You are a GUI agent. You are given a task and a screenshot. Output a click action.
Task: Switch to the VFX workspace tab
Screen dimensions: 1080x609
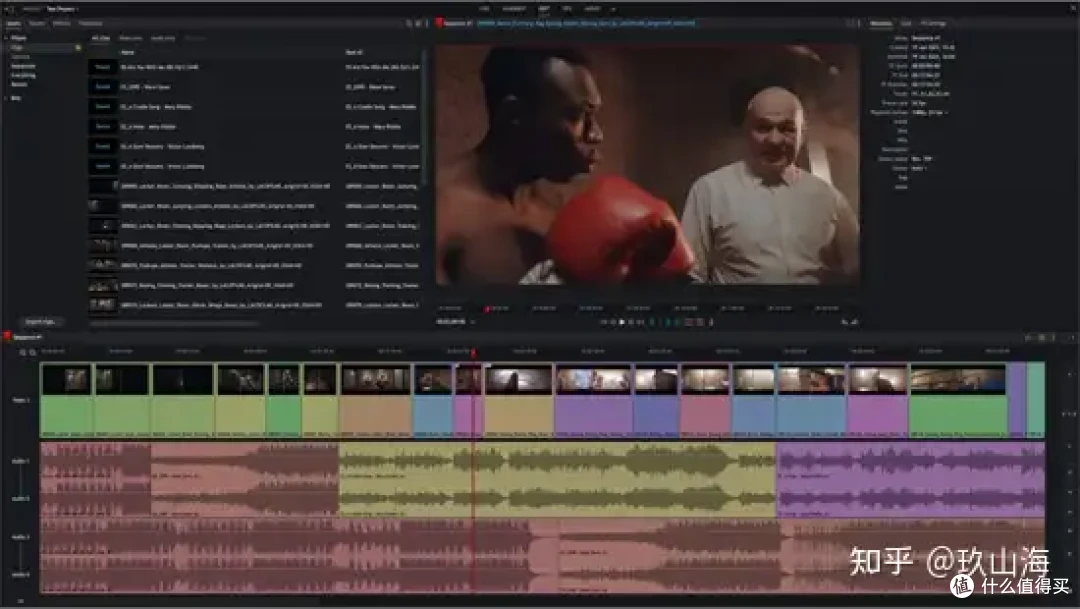567,8
